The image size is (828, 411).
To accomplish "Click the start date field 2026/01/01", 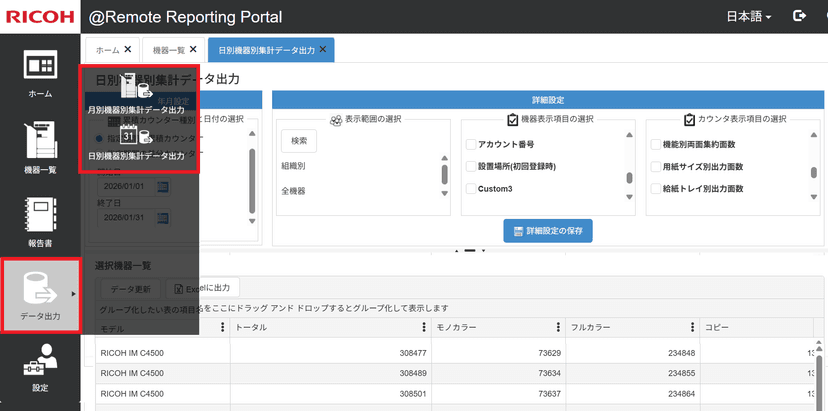I will tap(126, 186).
